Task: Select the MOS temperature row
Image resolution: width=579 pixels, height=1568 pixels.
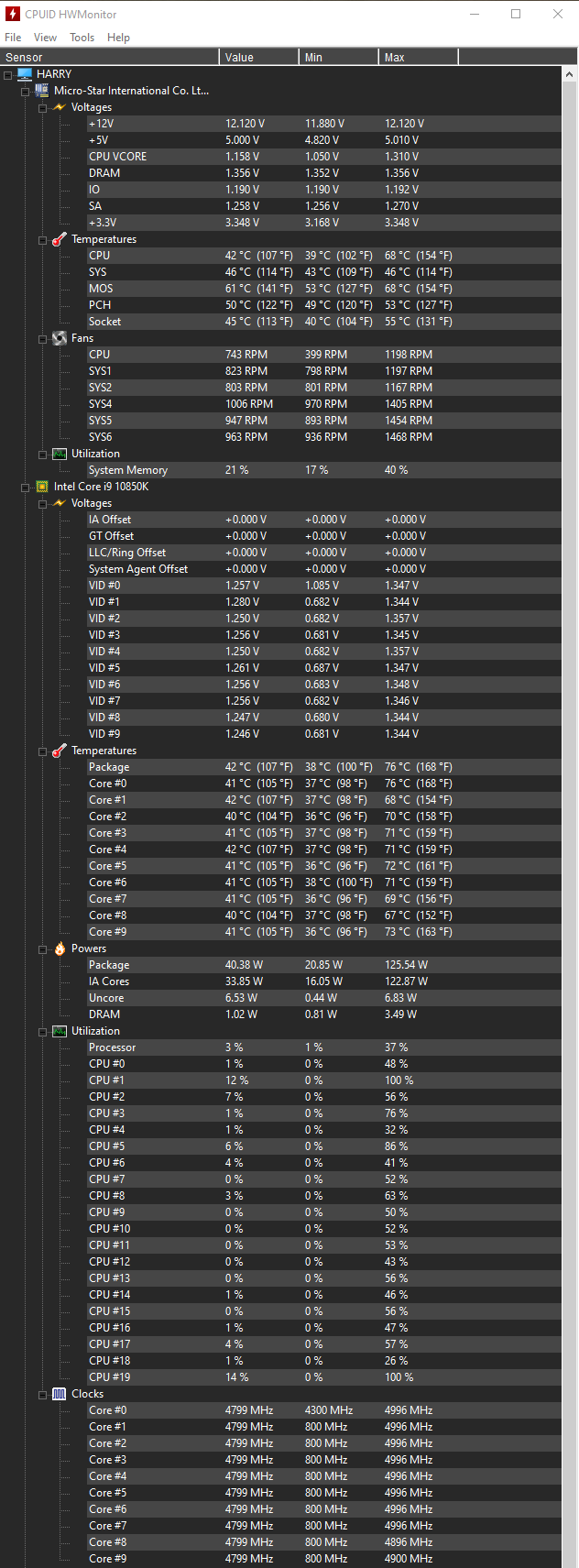Action: (324, 289)
